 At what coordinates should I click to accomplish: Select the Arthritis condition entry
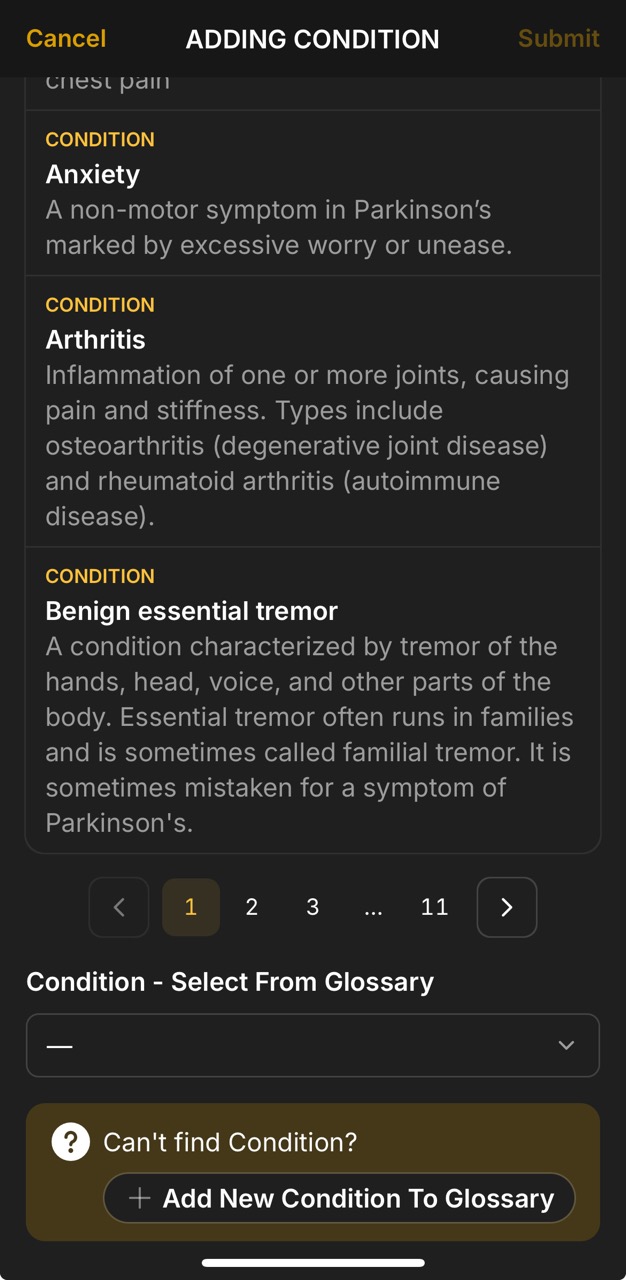pyautogui.click(x=313, y=410)
